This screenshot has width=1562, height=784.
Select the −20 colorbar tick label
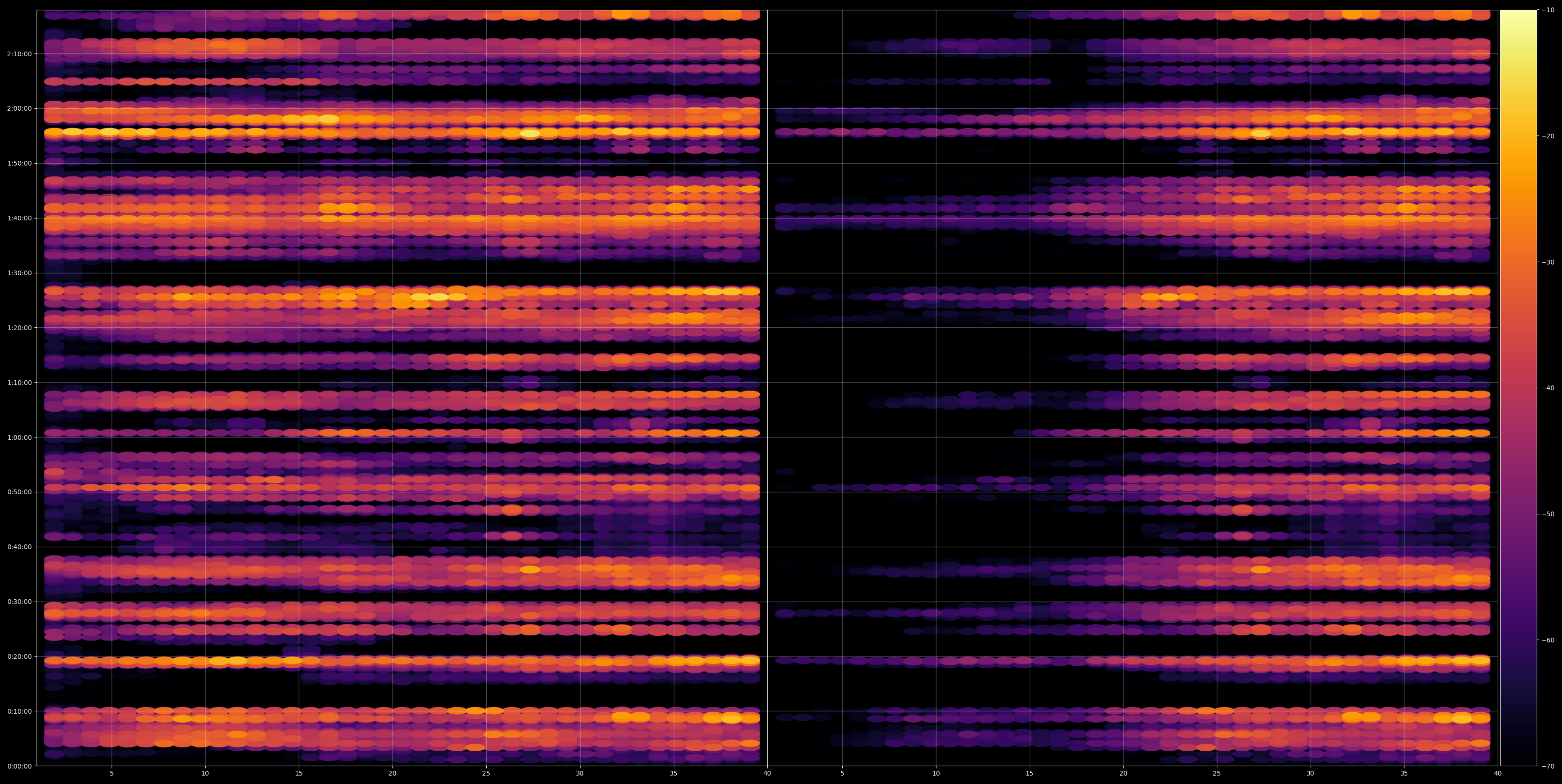tap(1548, 136)
